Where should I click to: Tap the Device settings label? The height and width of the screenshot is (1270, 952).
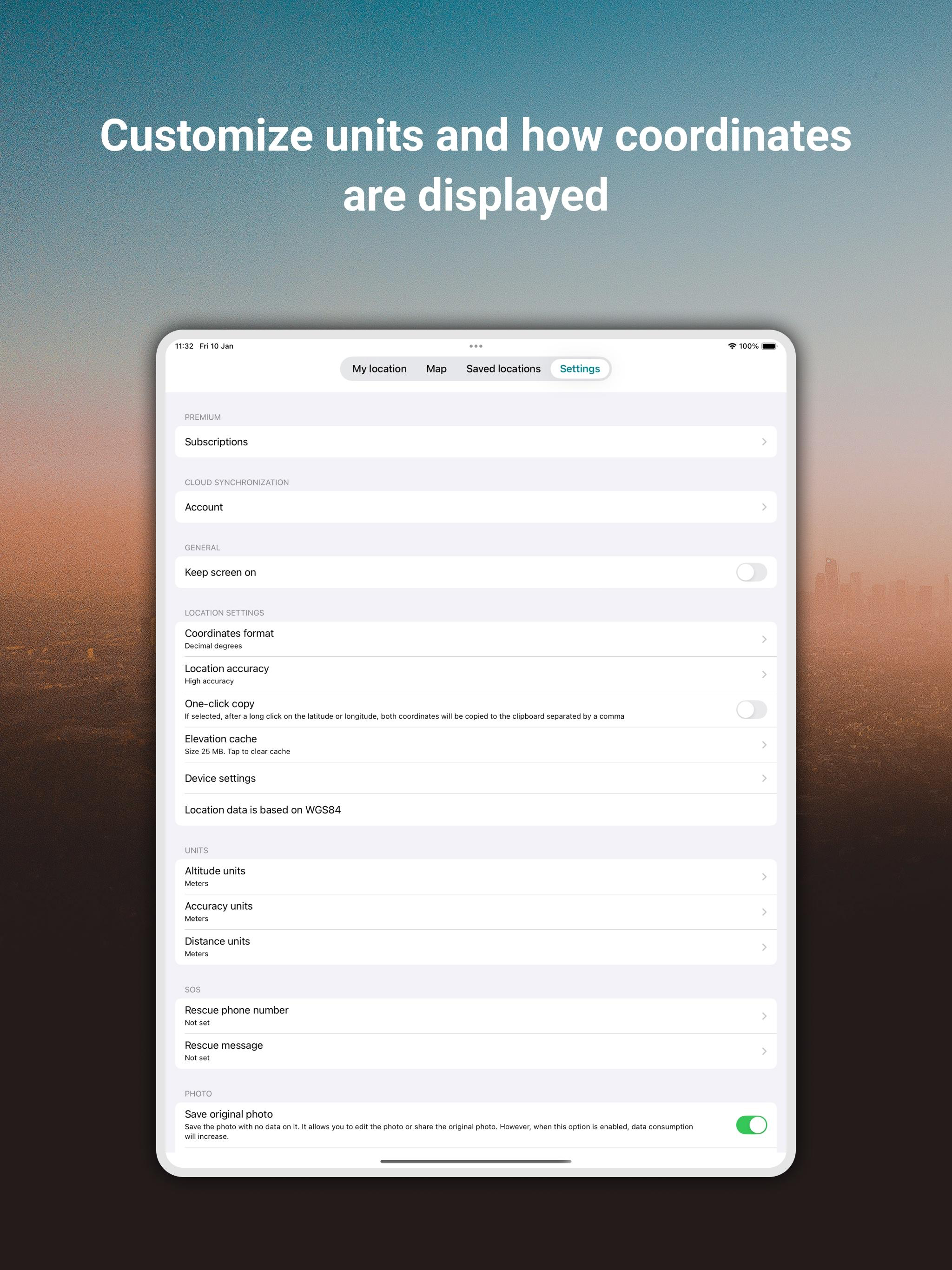(220, 779)
